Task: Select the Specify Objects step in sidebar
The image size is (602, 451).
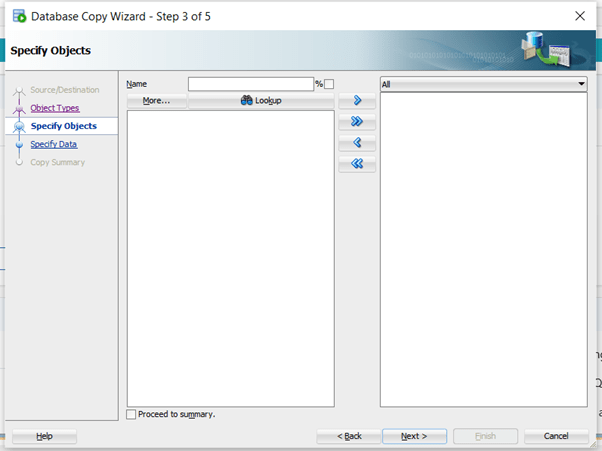Action: pyautogui.click(x=64, y=126)
